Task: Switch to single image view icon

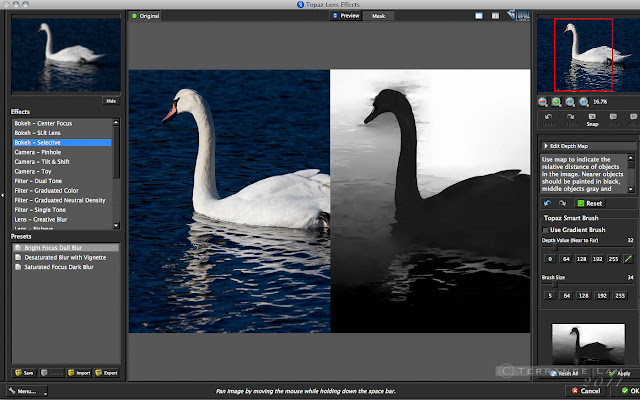Action: (479, 16)
